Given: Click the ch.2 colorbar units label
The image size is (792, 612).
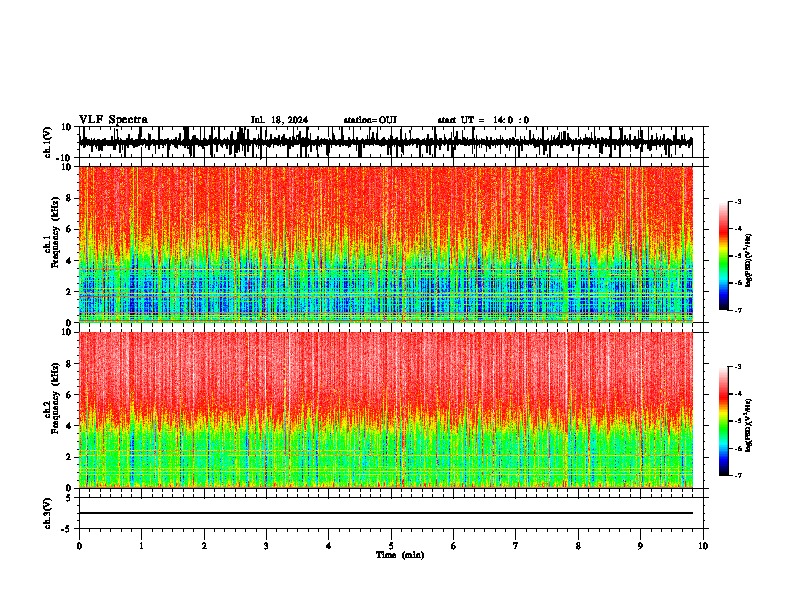Looking at the screenshot, I should (x=749, y=425).
